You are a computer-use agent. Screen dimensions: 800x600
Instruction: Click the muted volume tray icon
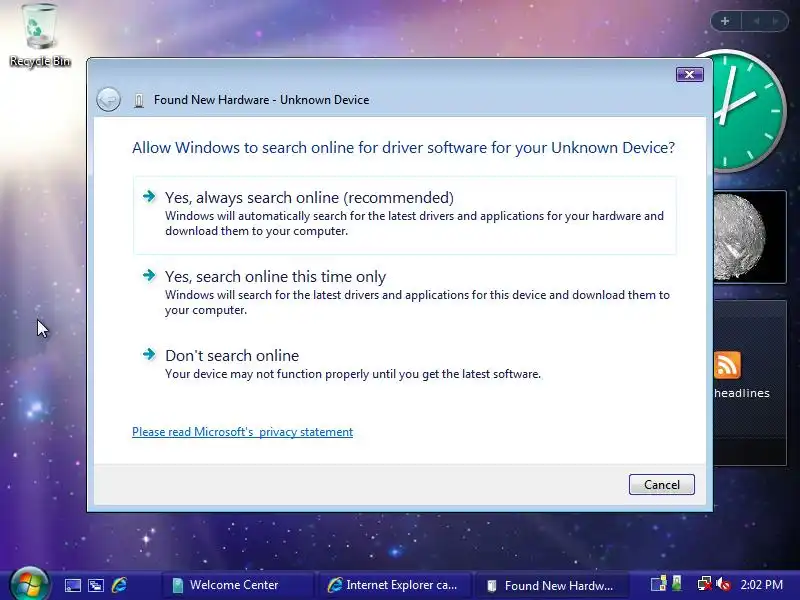click(723, 584)
